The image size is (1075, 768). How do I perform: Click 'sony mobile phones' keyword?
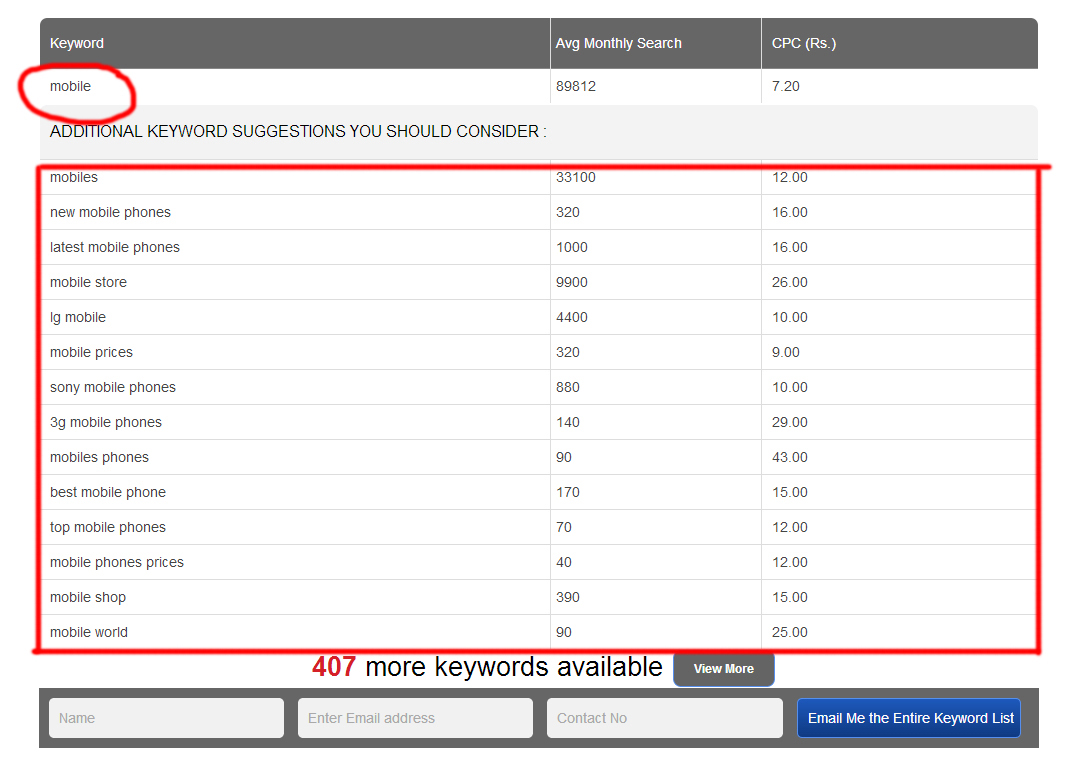click(x=113, y=387)
